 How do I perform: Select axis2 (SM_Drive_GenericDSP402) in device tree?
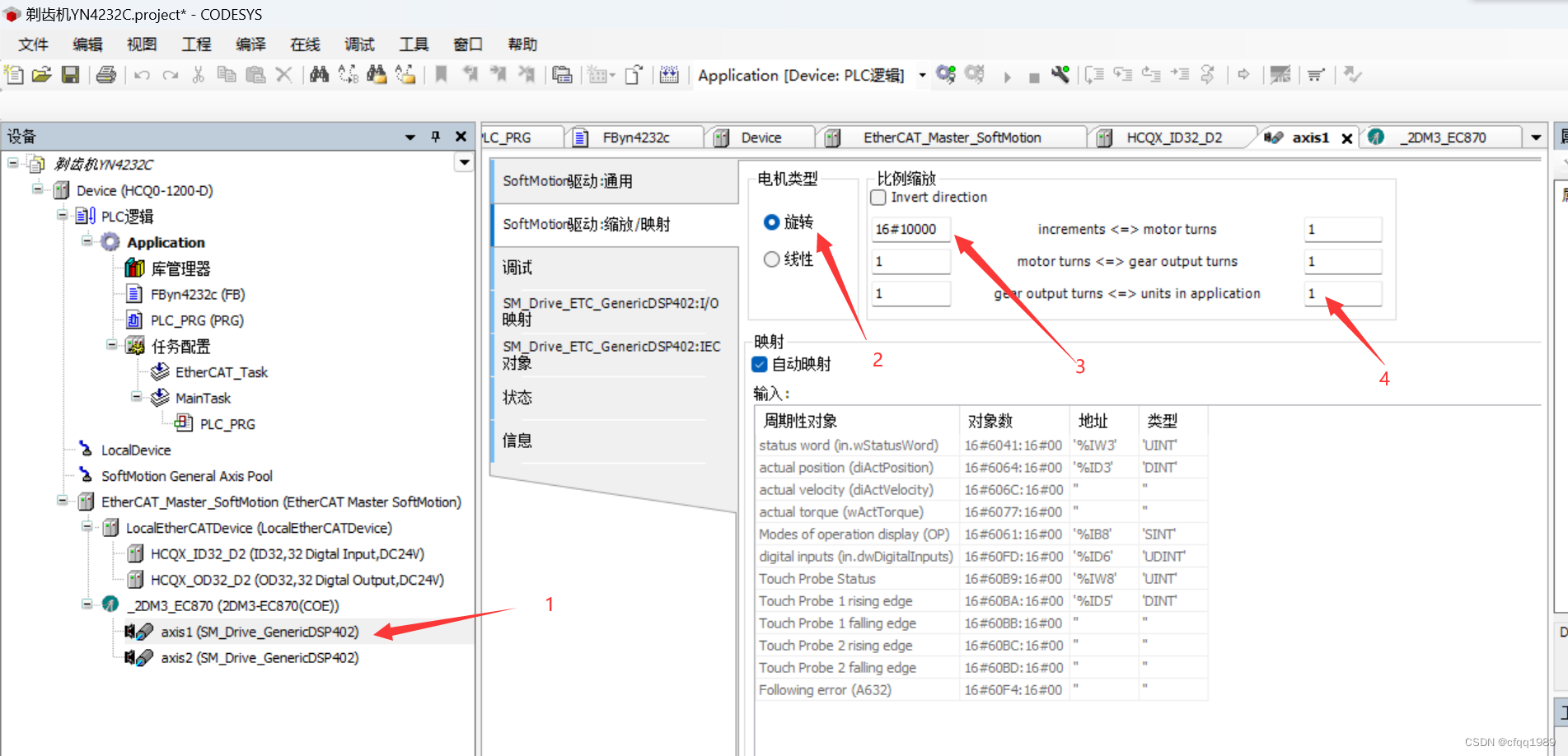coord(259,657)
